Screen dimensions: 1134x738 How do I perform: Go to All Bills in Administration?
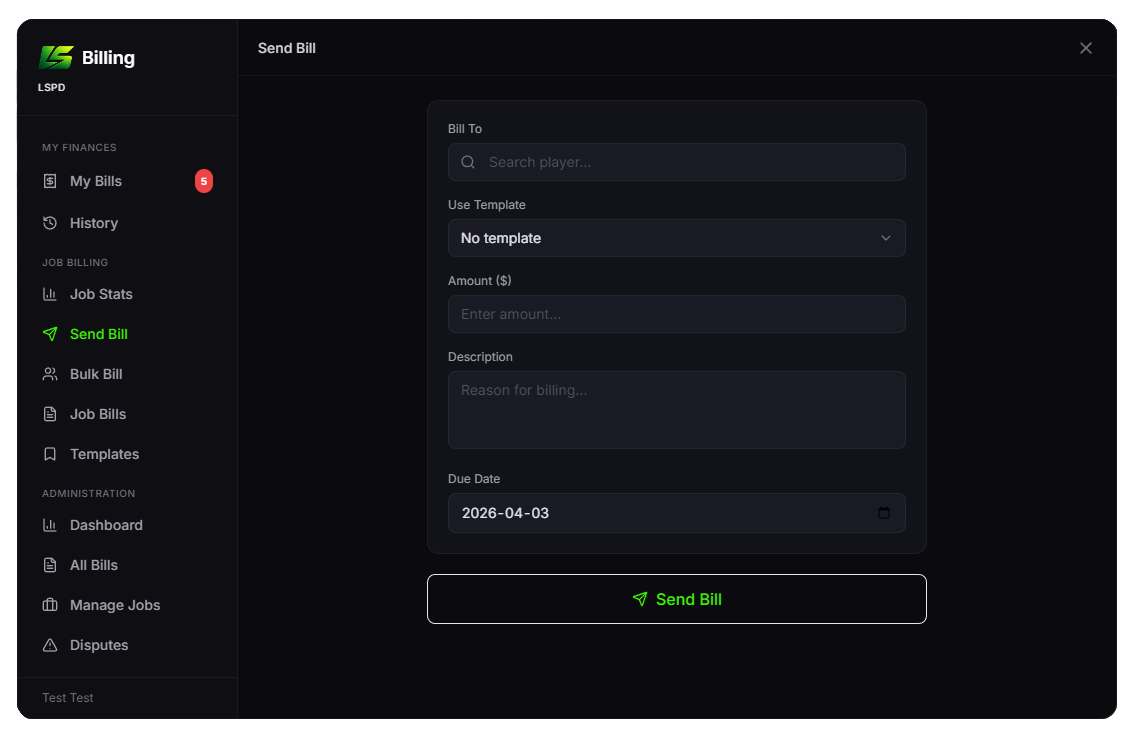pos(94,565)
